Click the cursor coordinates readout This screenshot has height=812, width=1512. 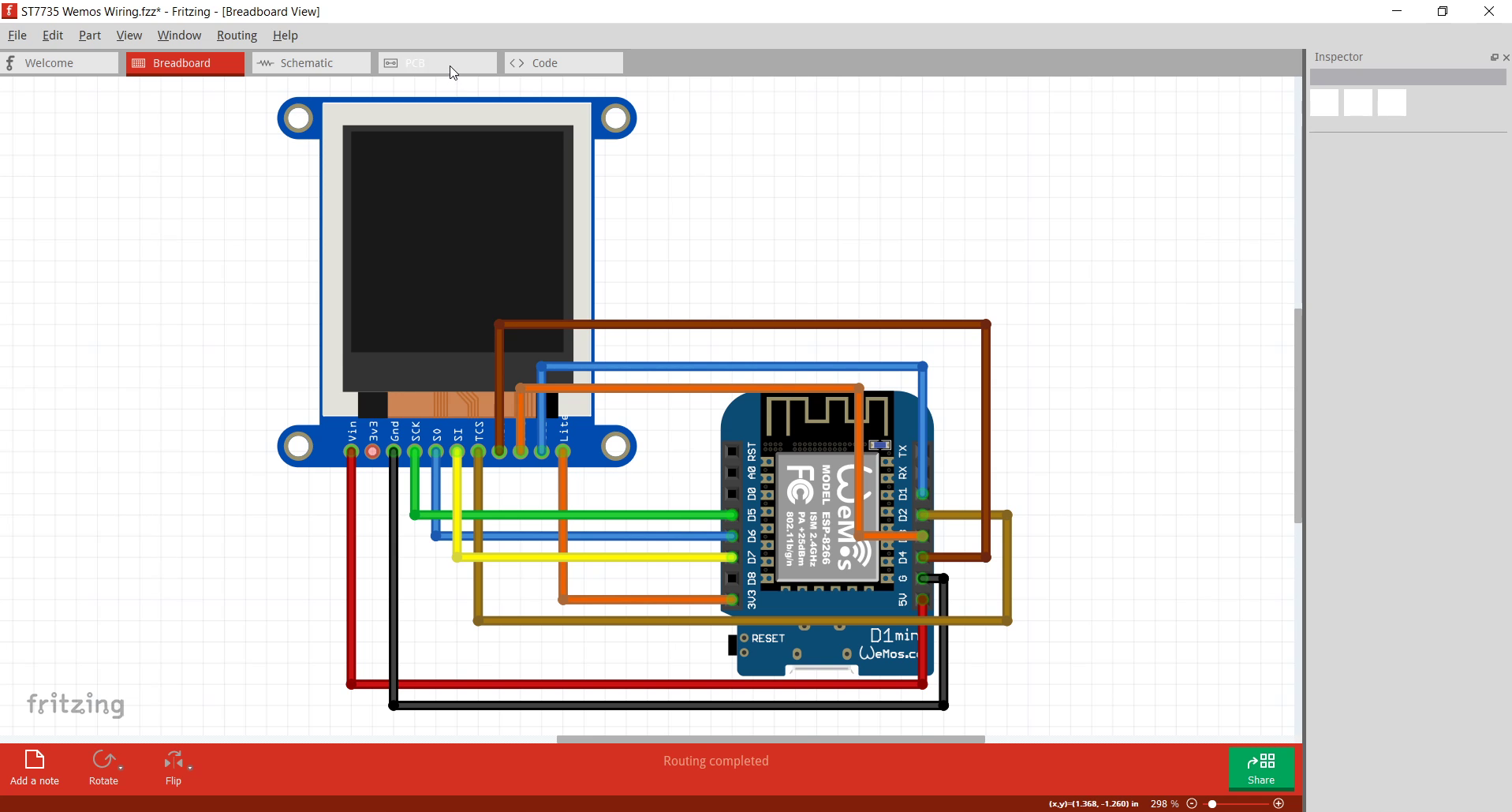point(1093,804)
